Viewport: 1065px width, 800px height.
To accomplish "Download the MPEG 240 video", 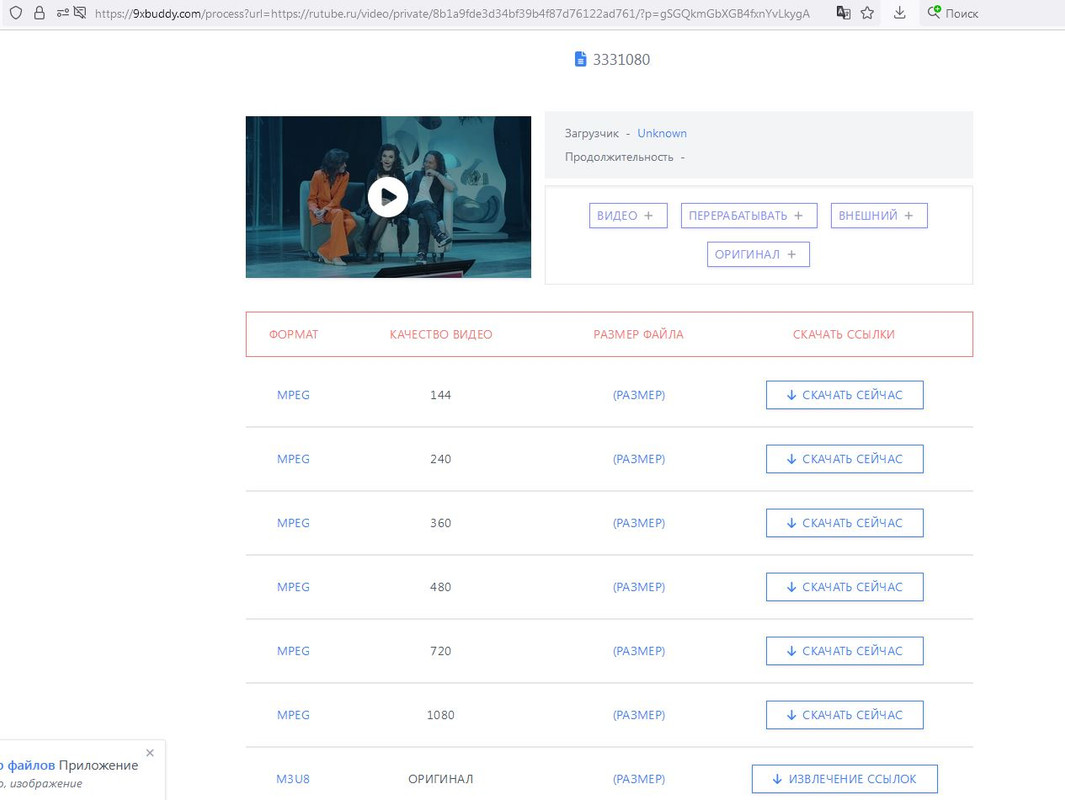I will coord(845,459).
